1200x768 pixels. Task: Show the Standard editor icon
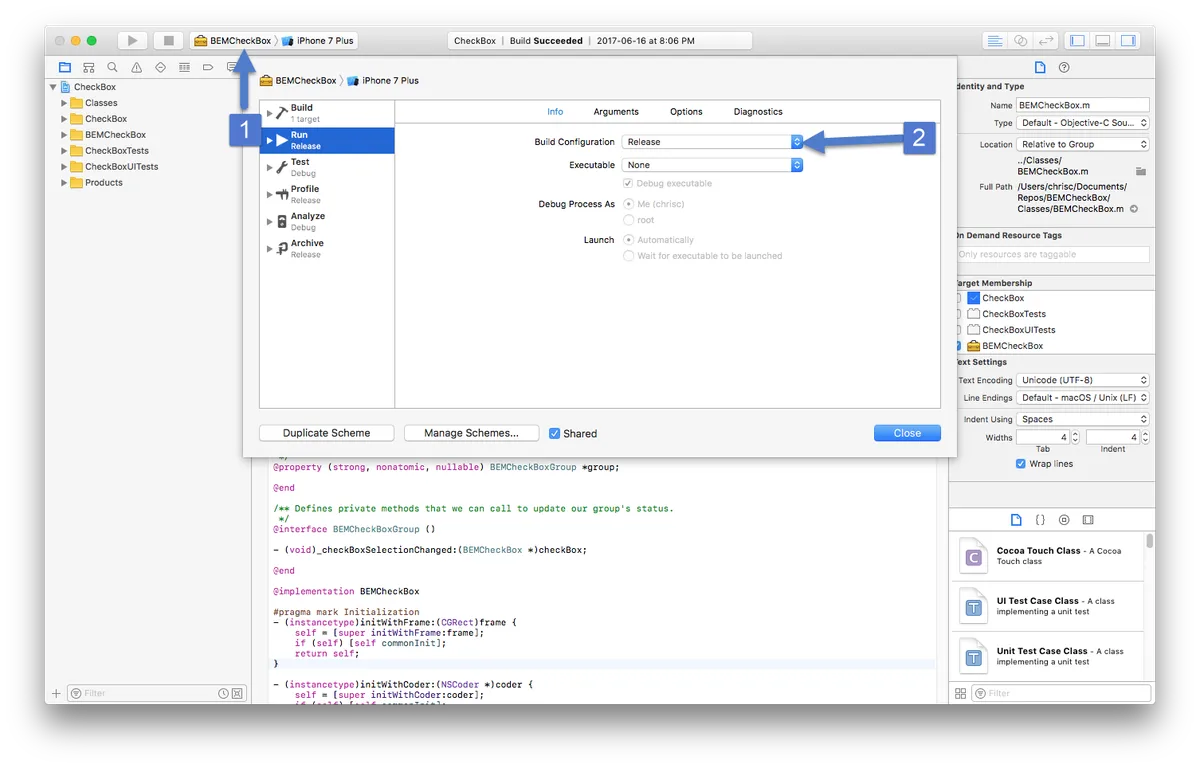pyautogui.click(x=994, y=41)
